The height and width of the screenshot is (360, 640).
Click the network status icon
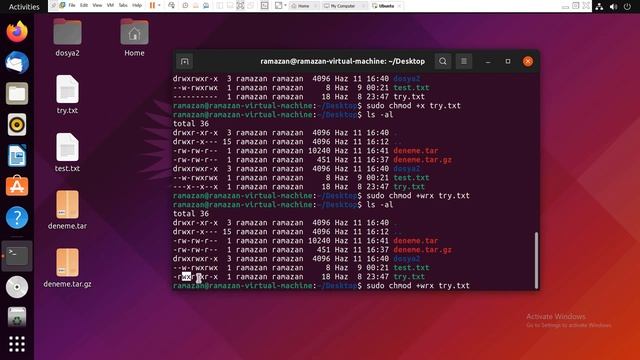click(599, 6)
